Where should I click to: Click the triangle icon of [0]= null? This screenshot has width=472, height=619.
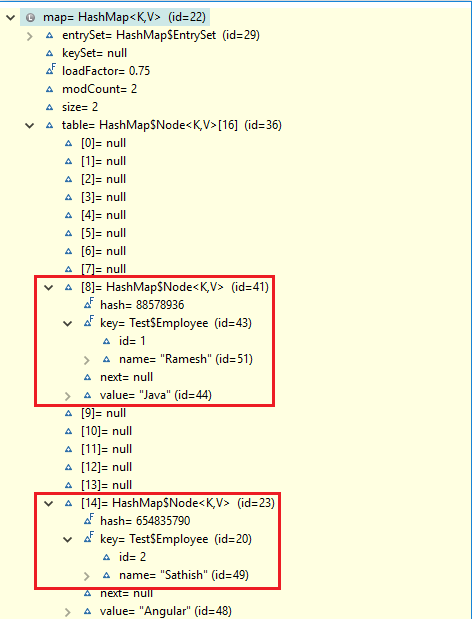[x=69, y=143]
